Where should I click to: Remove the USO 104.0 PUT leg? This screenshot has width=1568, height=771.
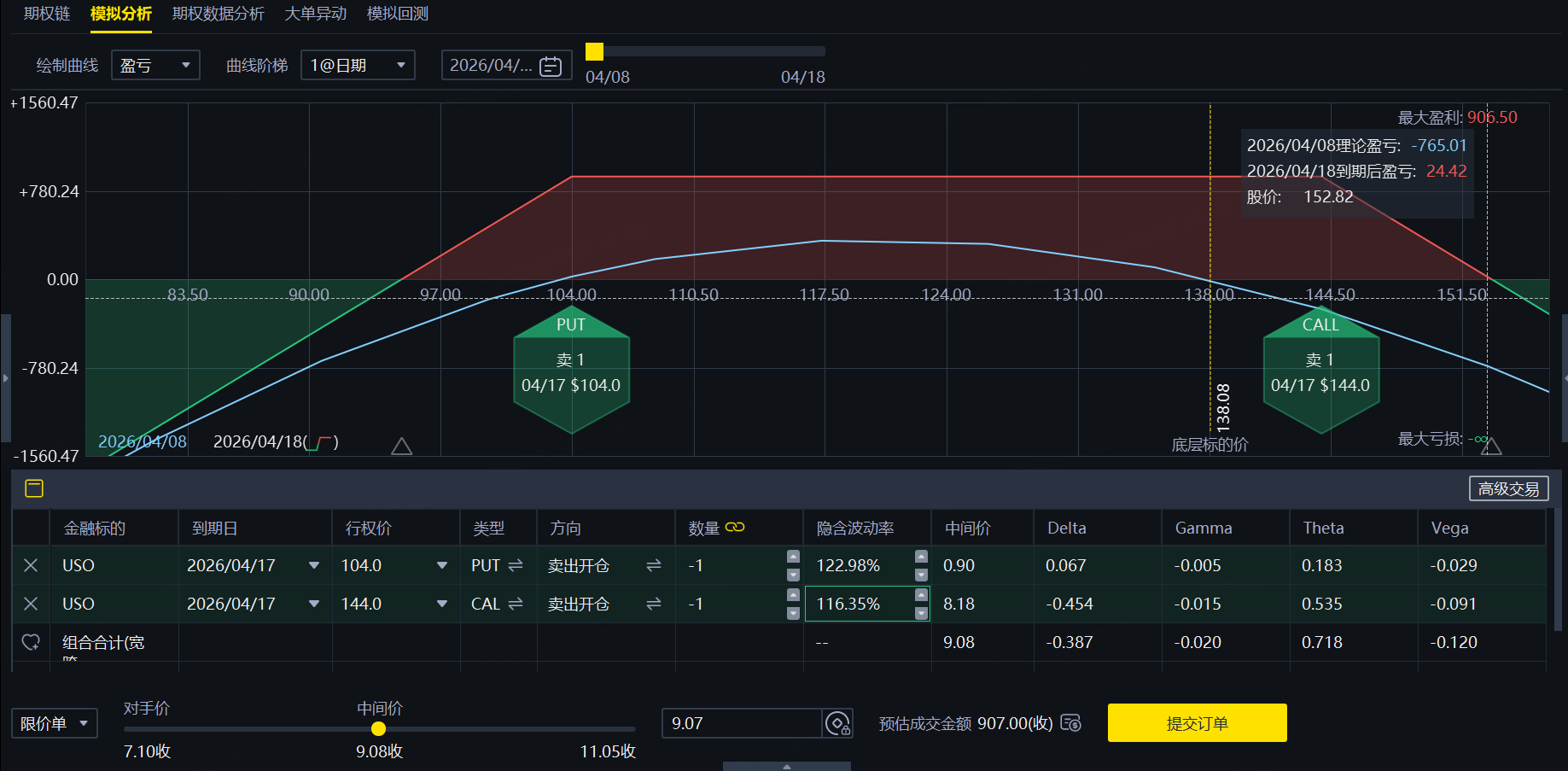click(x=31, y=565)
